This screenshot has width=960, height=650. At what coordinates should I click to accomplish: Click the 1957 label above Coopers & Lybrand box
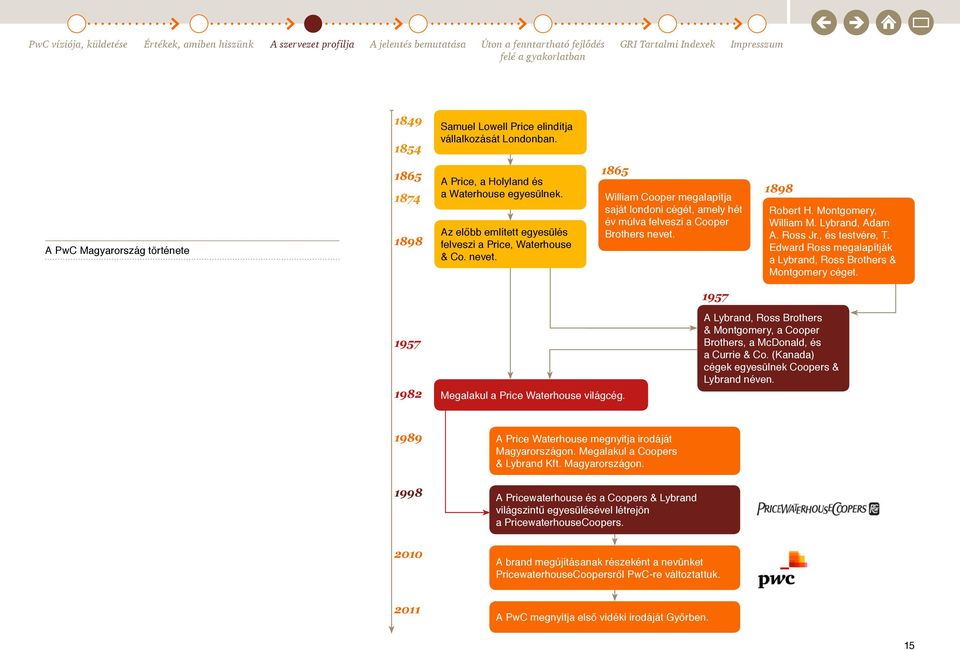click(715, 297)
